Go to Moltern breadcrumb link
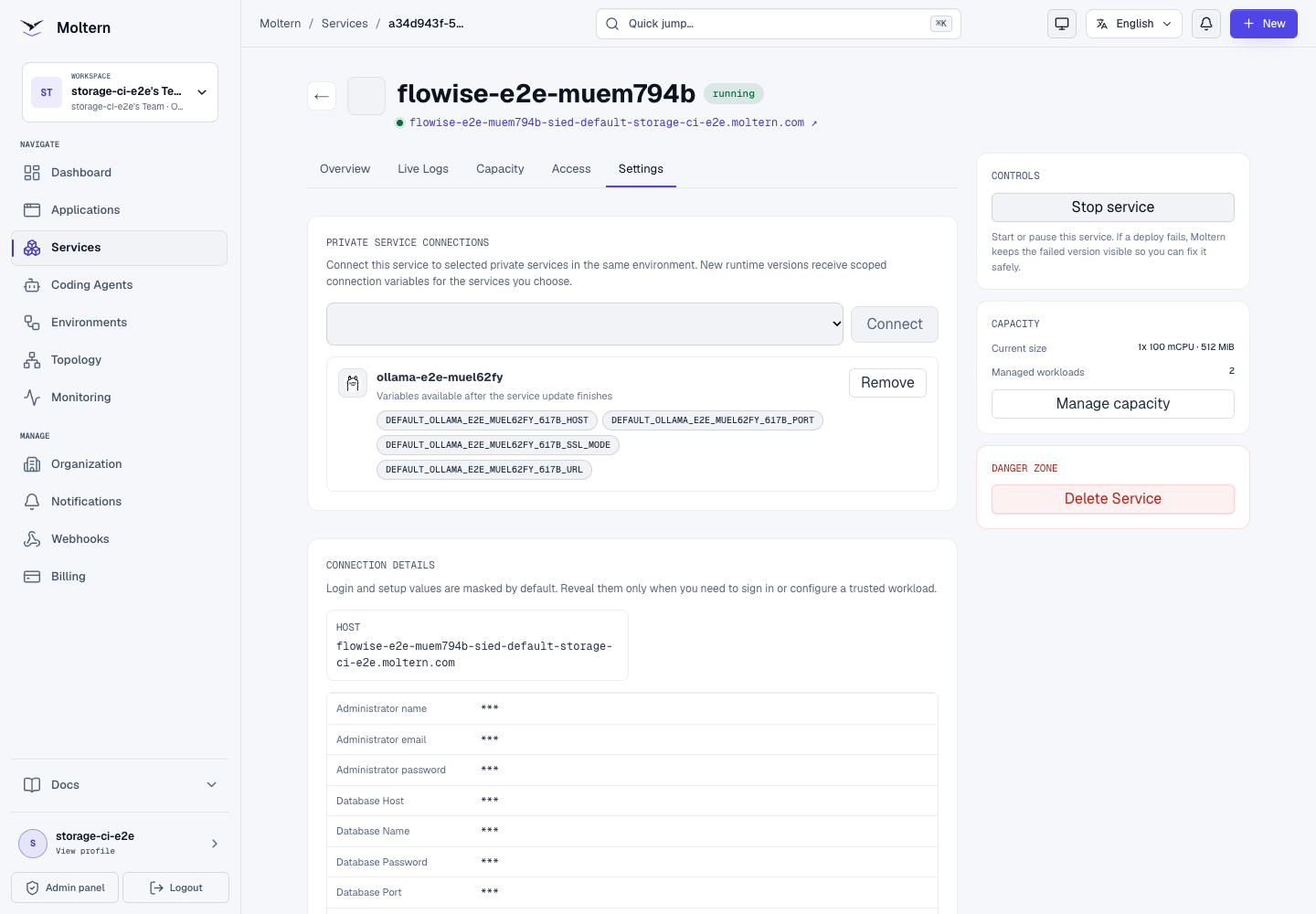 tap(280, 24)
